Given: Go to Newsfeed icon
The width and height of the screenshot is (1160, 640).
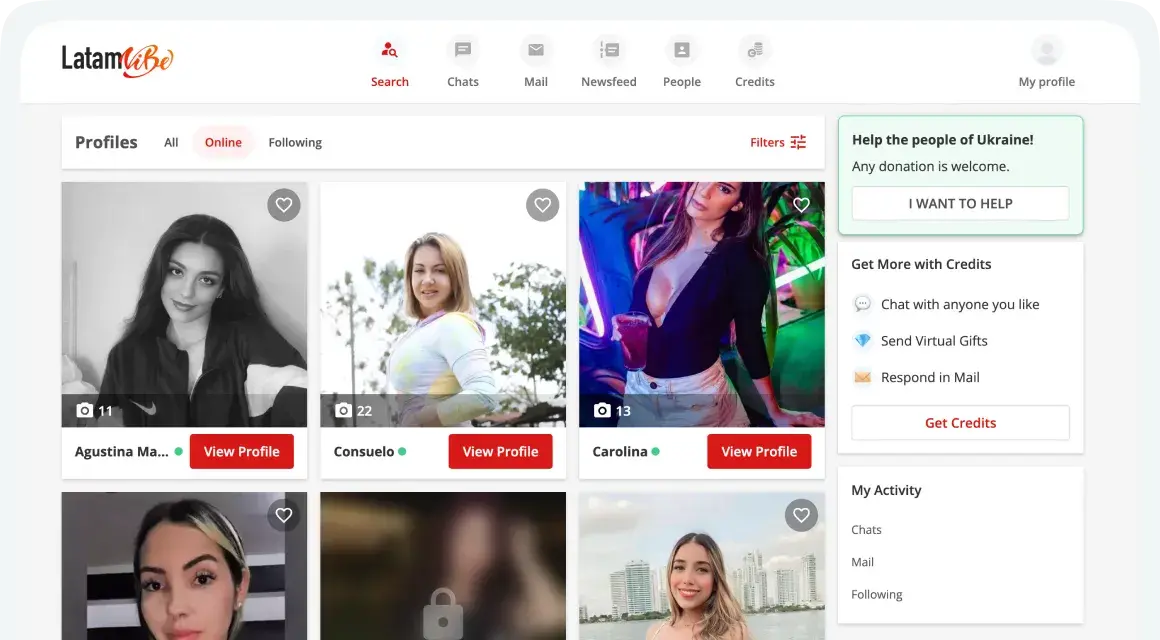Looking at the screenshot, I should (x=608, y=51).
